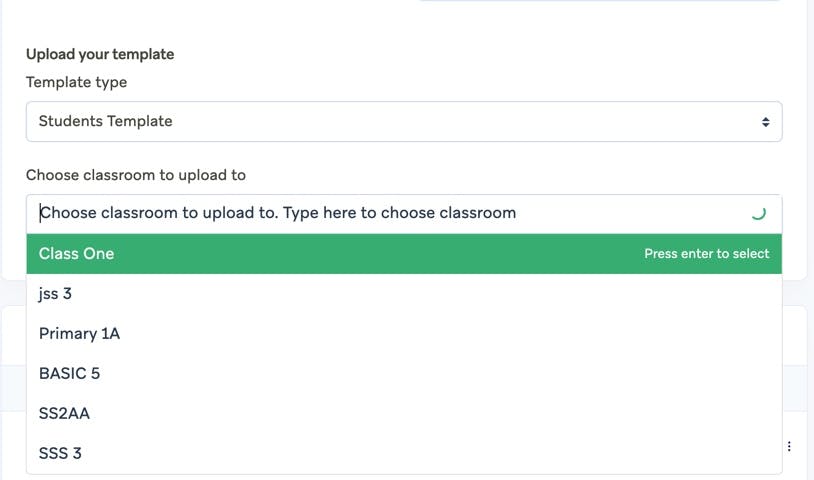Select SSS 3 from the list
This screenshot has height=480, width=814.
60,454
